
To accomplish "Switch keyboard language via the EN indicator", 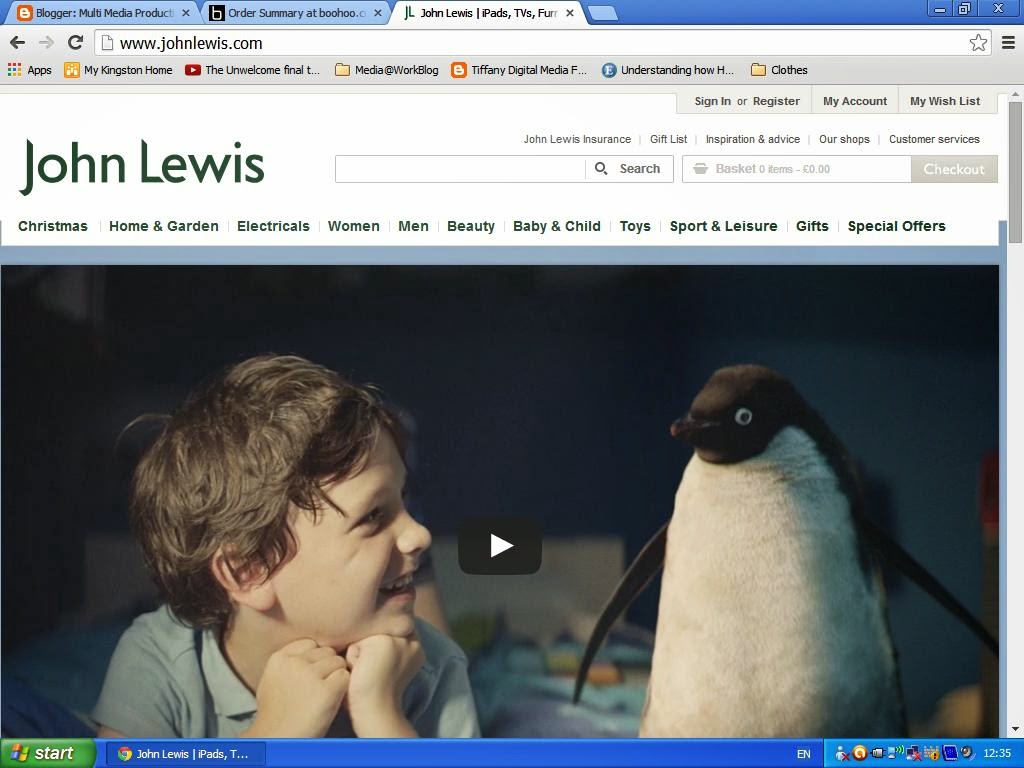I will (802, 753).
